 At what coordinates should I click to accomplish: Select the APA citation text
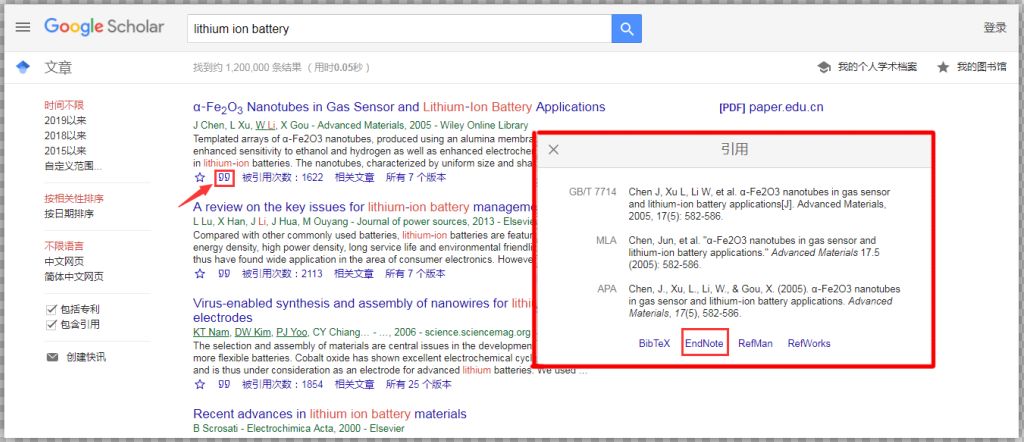764,301
